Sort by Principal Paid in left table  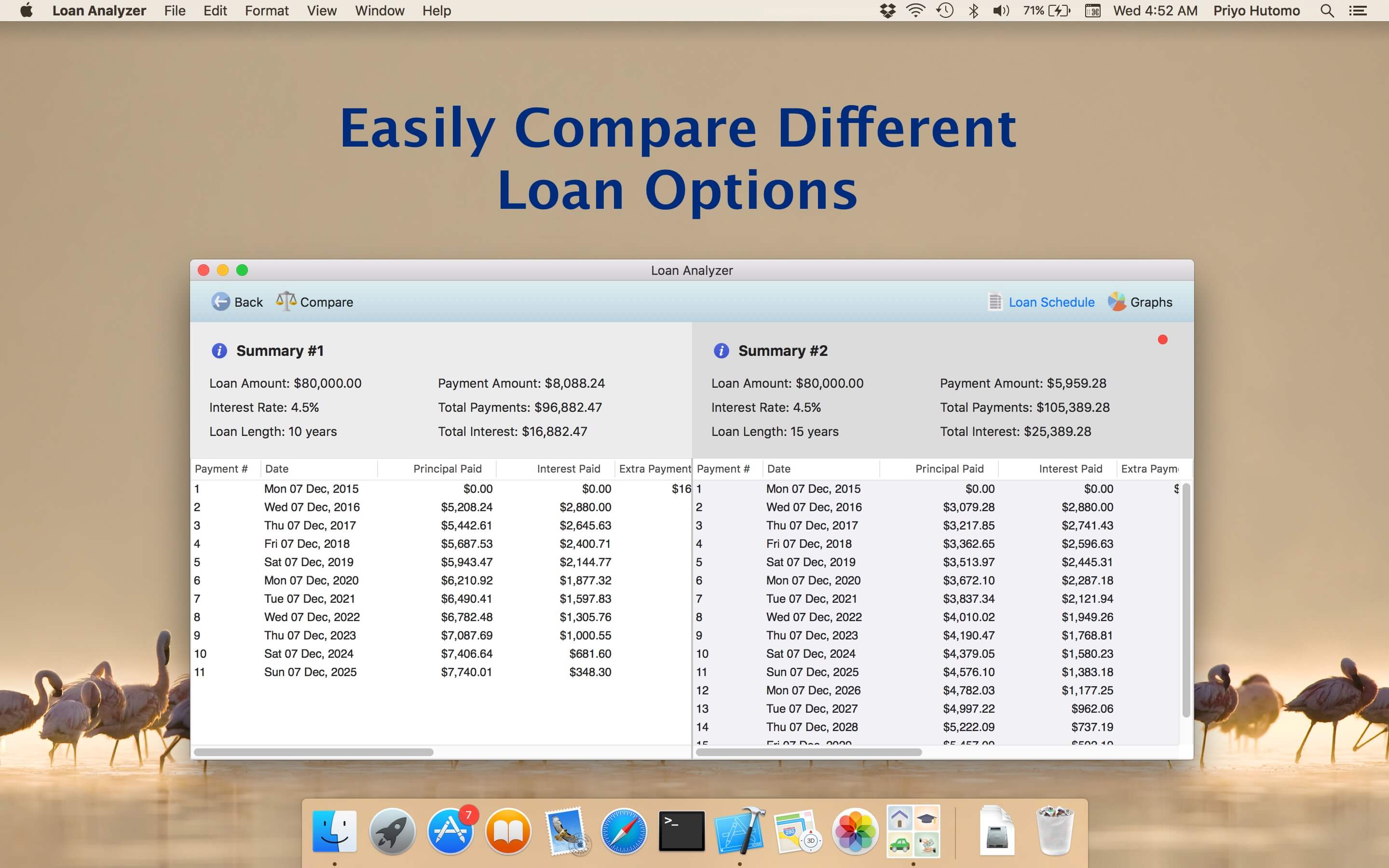pyautogui.click(x=447, y=469)
